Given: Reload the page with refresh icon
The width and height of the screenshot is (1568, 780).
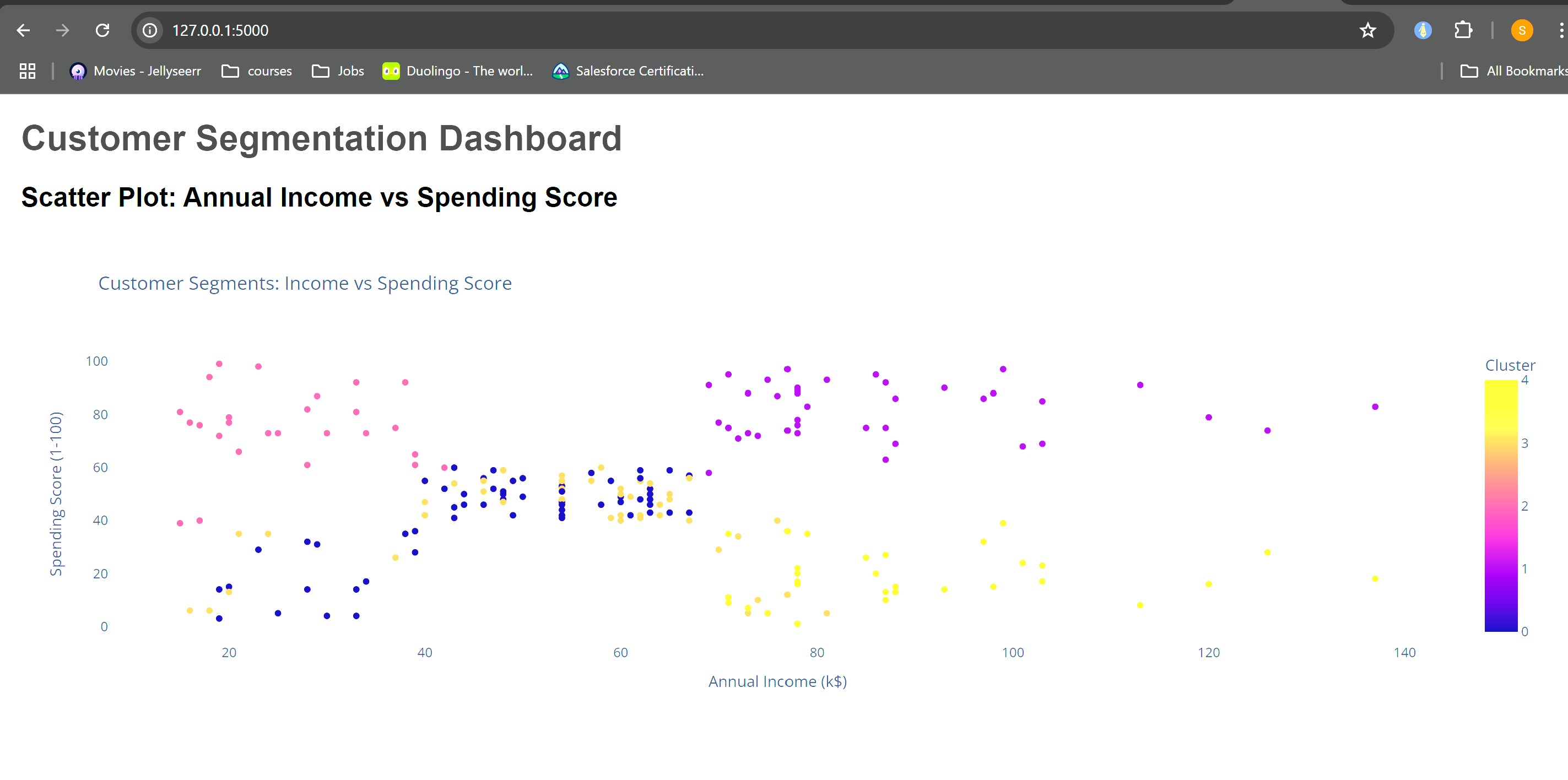Looking at the screenshot, I should coord(102,30).
